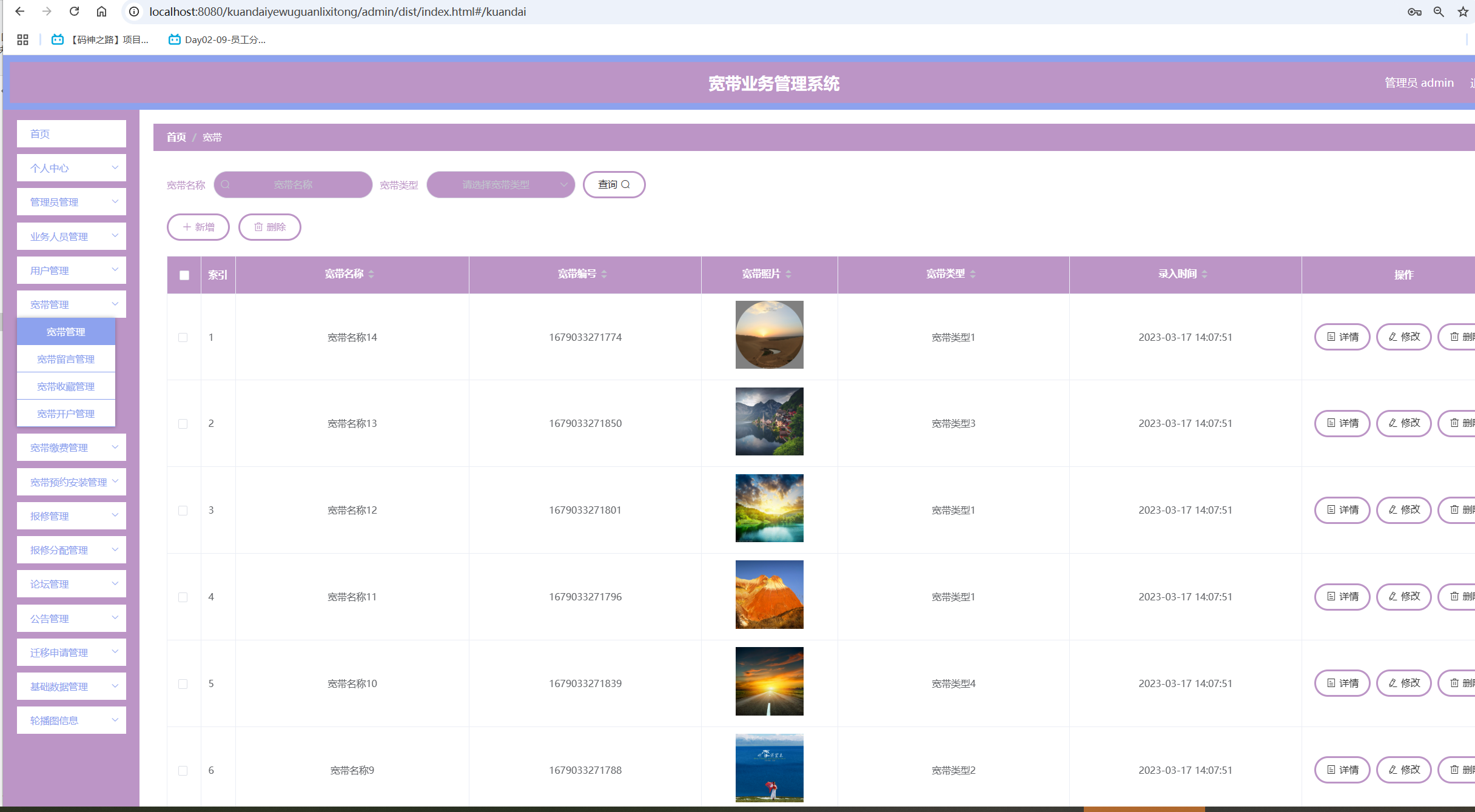Open the Day02-09-员工分 bookmark
Image resolution: width=1475 pixels, height=812 pixels.
tap(217, 39)
